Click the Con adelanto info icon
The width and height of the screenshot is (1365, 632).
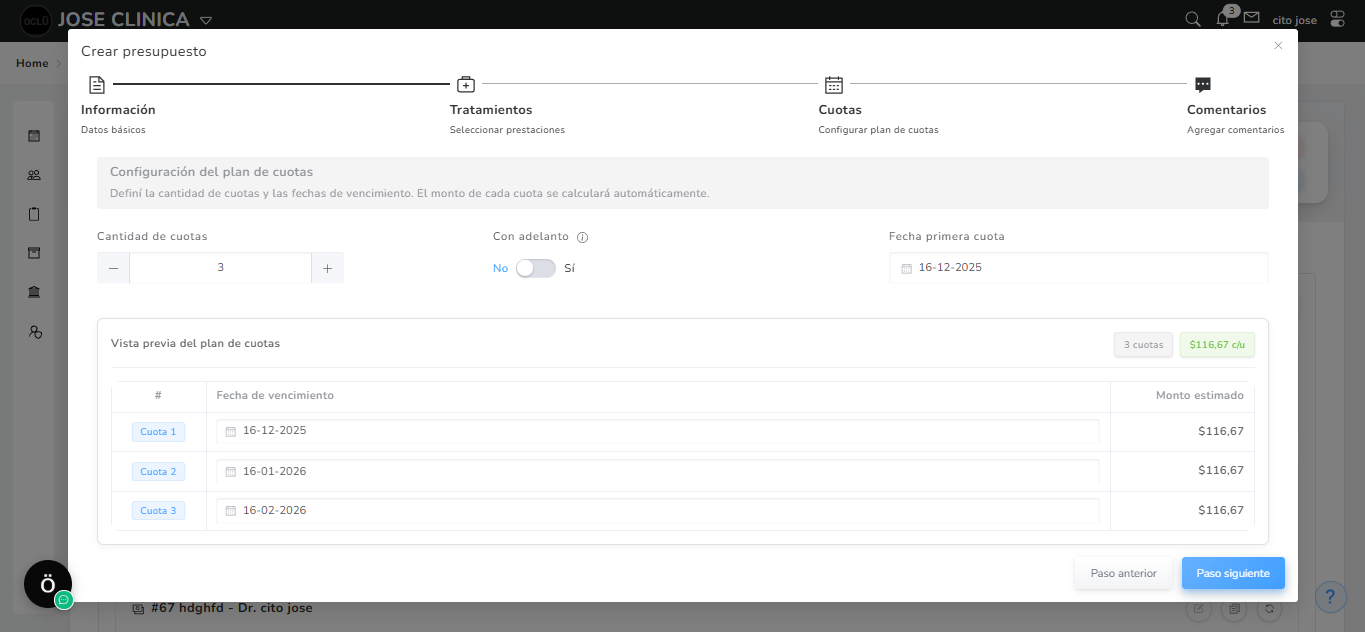582,238
